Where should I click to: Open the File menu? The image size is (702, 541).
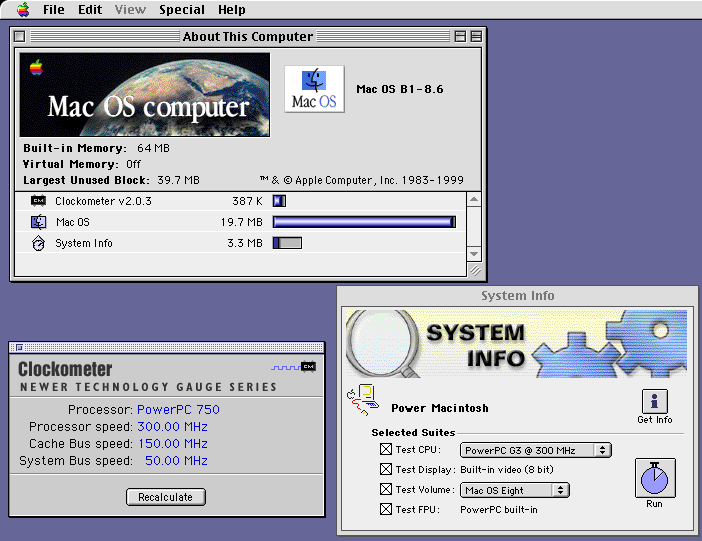[x=54, y=9]
